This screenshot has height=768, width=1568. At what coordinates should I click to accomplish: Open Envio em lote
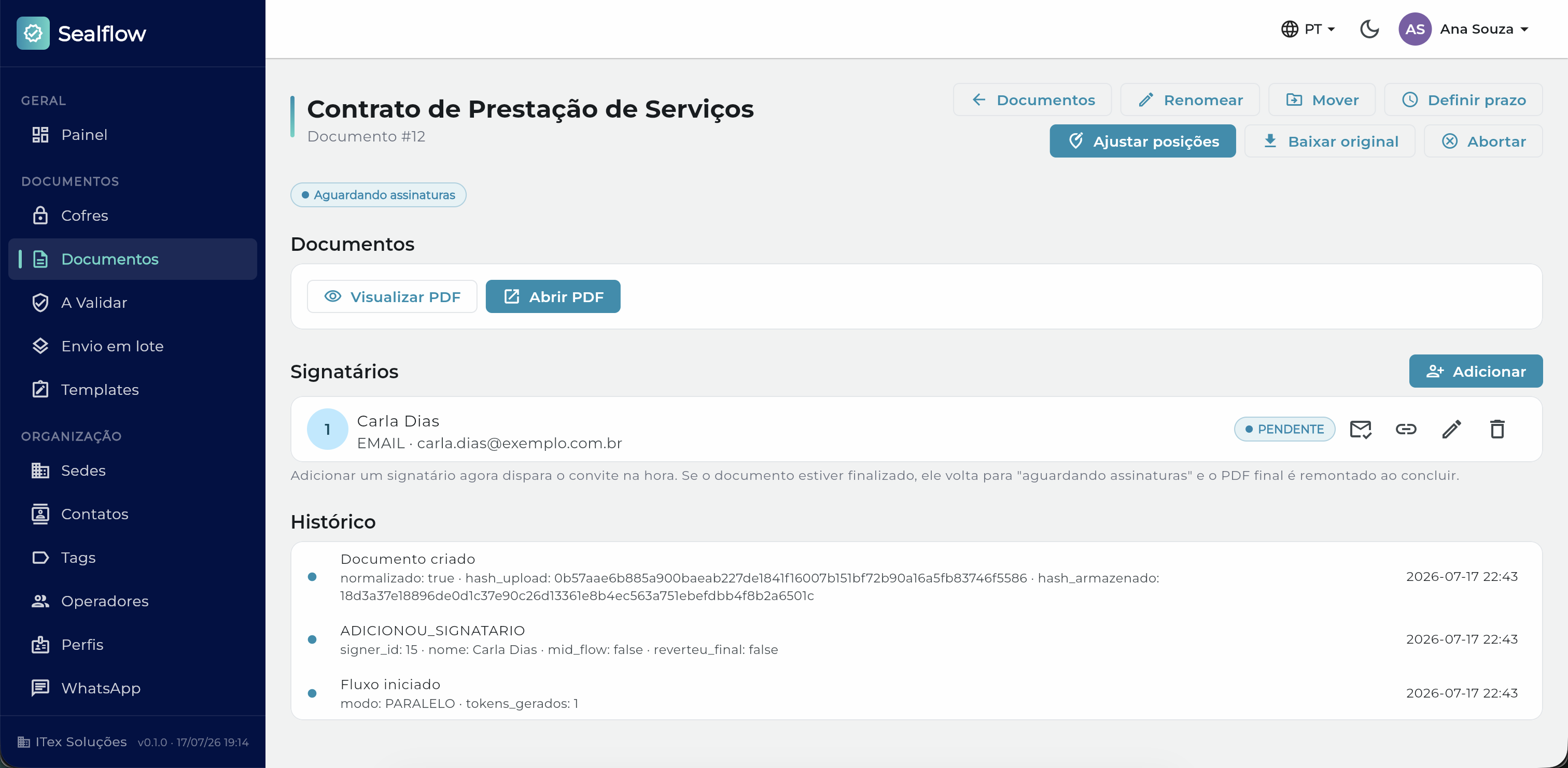coord(133,346)
